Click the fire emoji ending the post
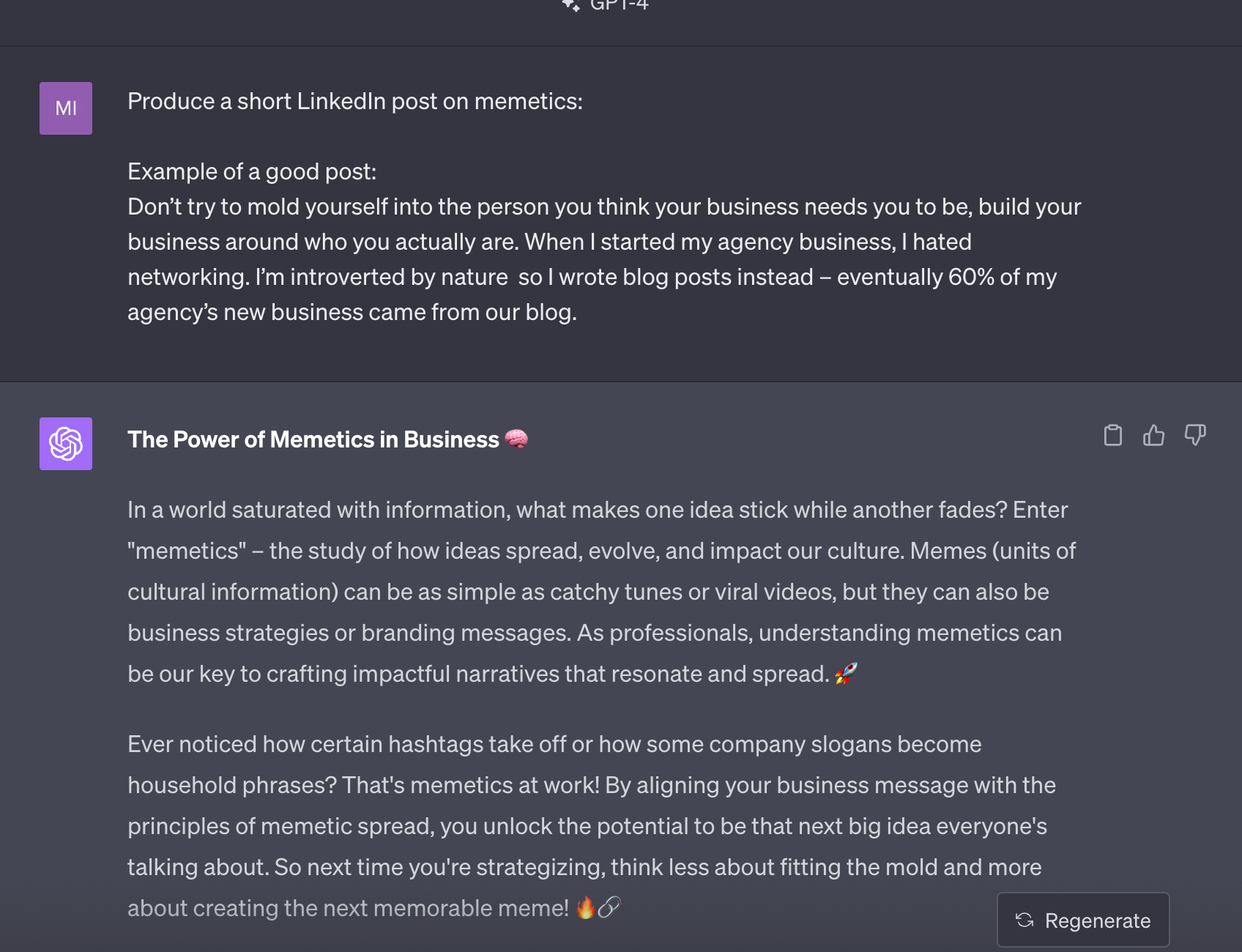 coord(586,907)
